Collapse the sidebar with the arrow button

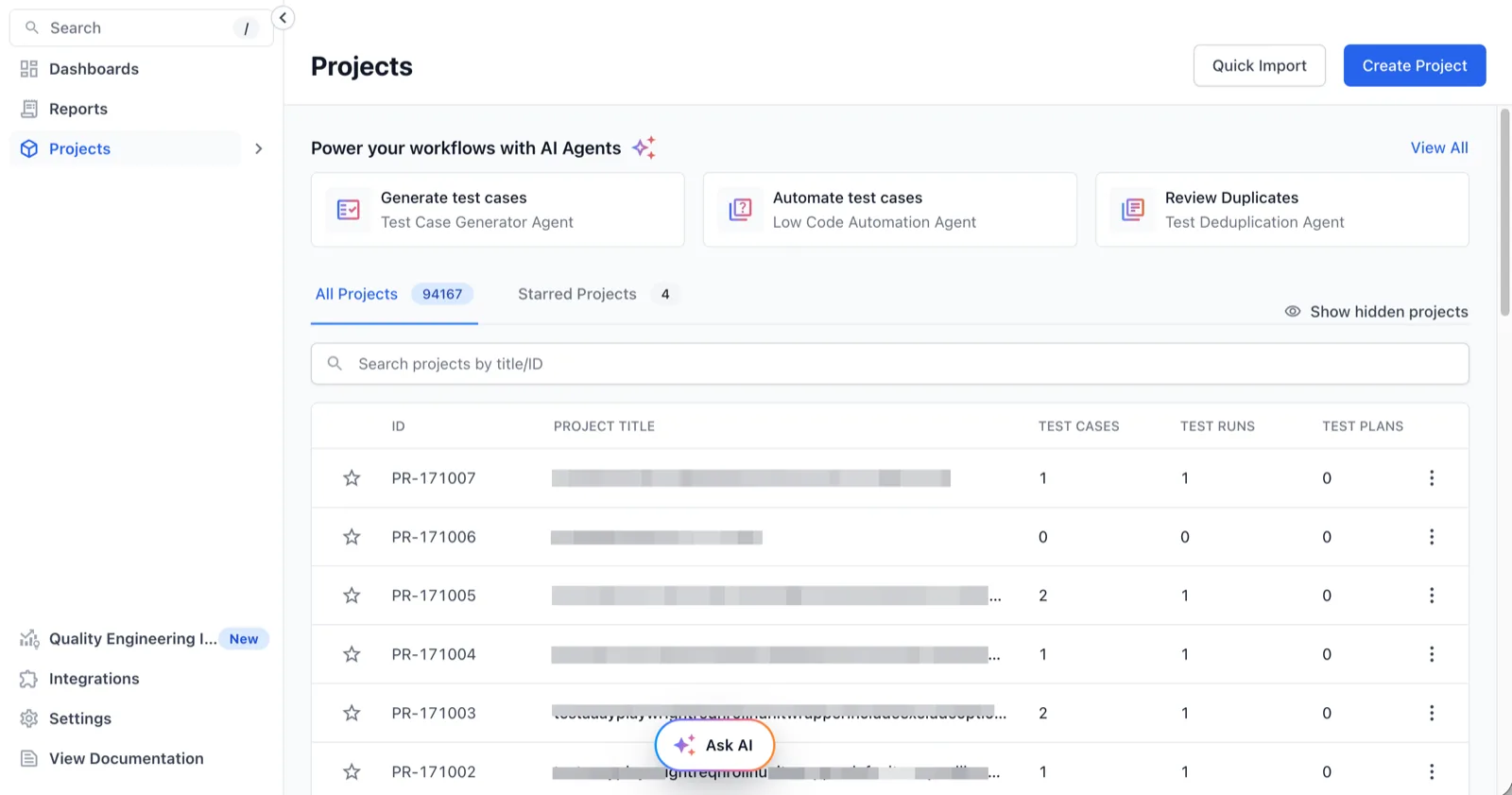[x=283, y=18]
